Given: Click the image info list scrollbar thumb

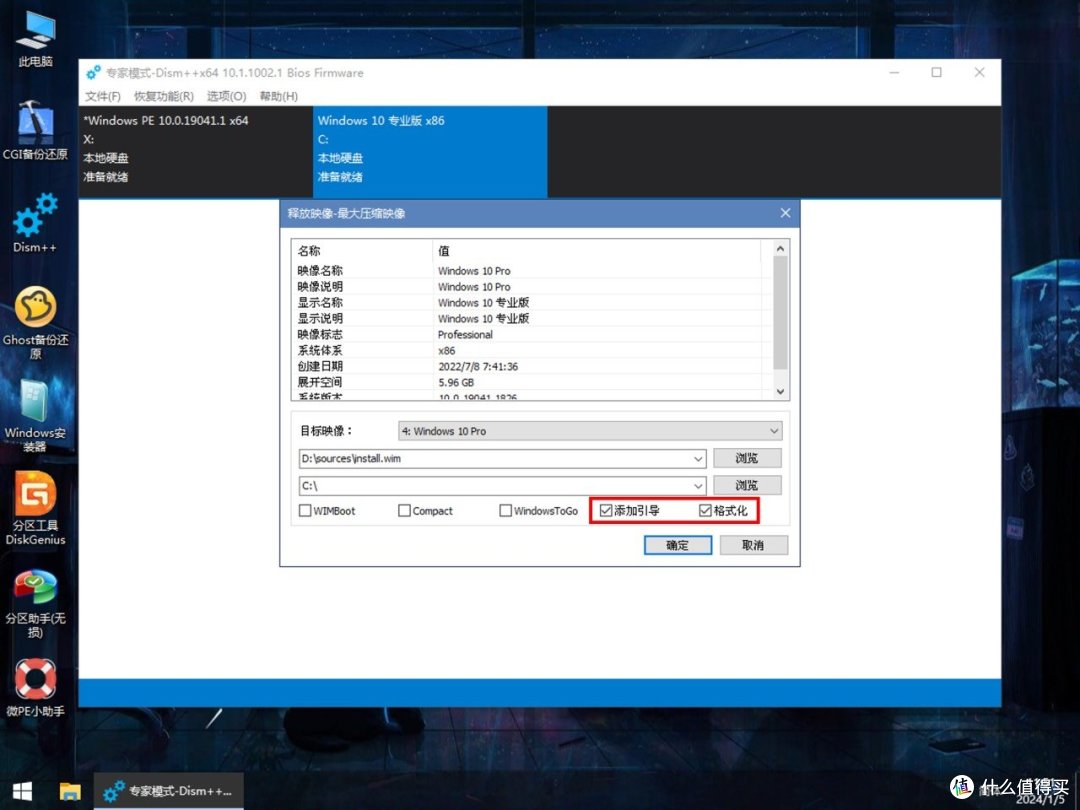Looking at the screenshot, I should pyautogui.click(x=780, y=313).
